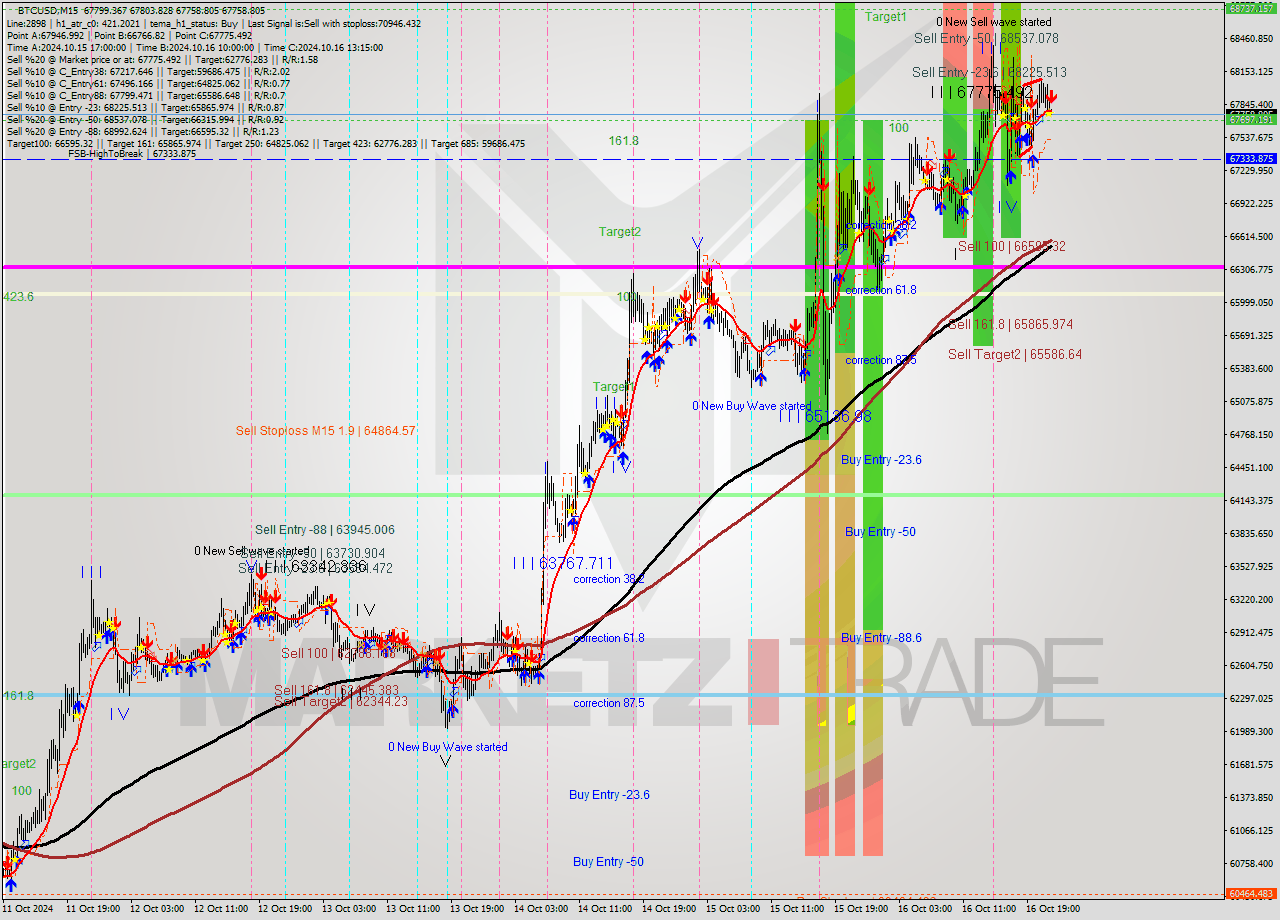Click the 'correction 87.5' label near 62297

coord(609,703)
